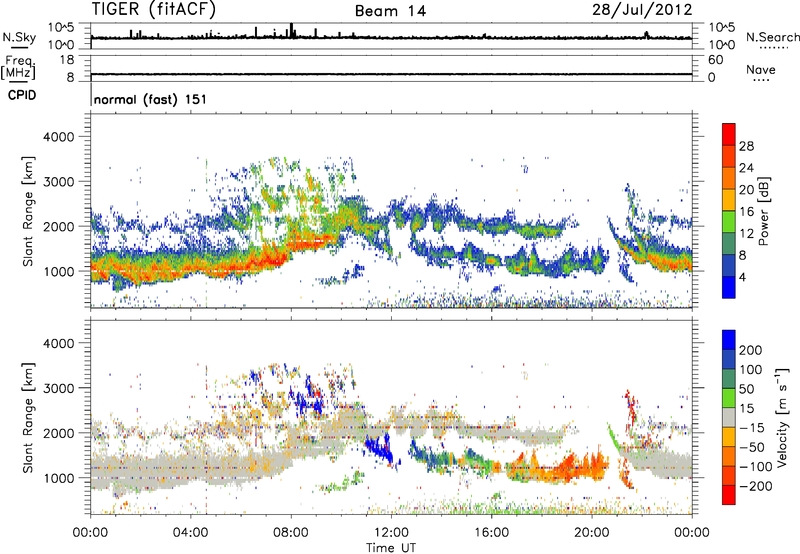Click the velocity panel 'Slant Range [km]' label
Screen dimensions: 800x554
click(28, 417)
